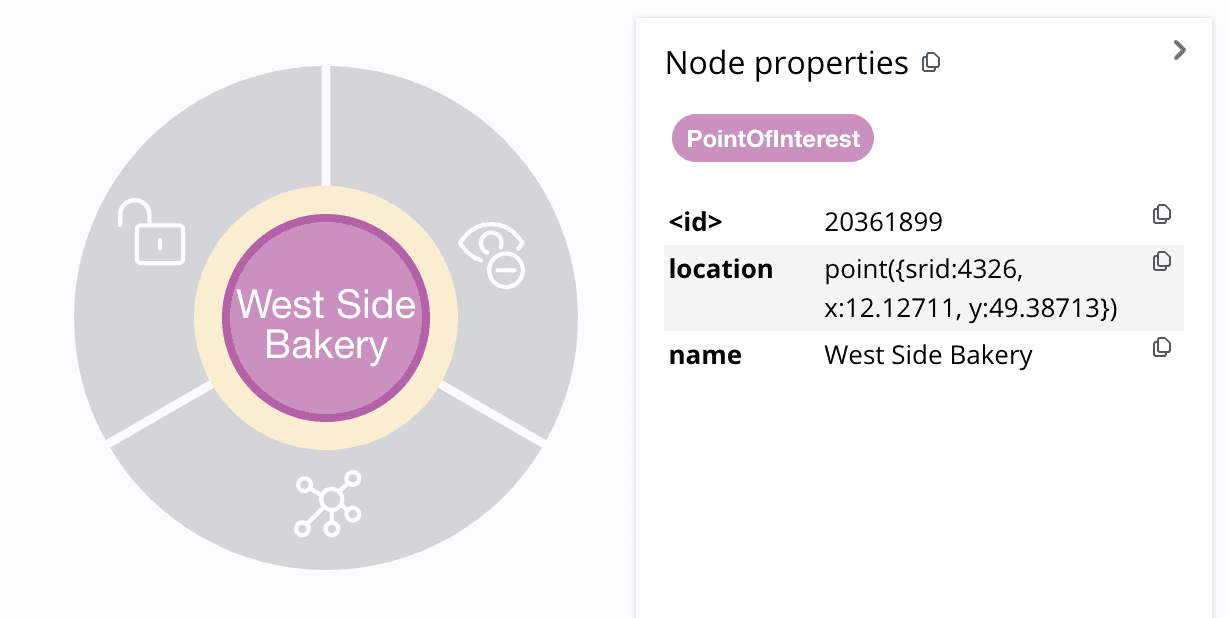1230x618 pixels.
Task: Expand node relationships via the graph icon
Action: point(327,506)
